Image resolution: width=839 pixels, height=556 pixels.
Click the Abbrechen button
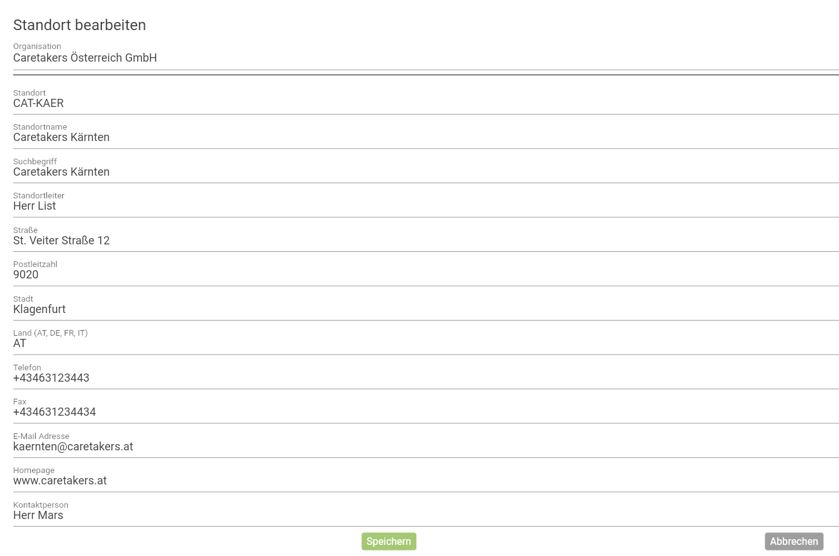794,541
